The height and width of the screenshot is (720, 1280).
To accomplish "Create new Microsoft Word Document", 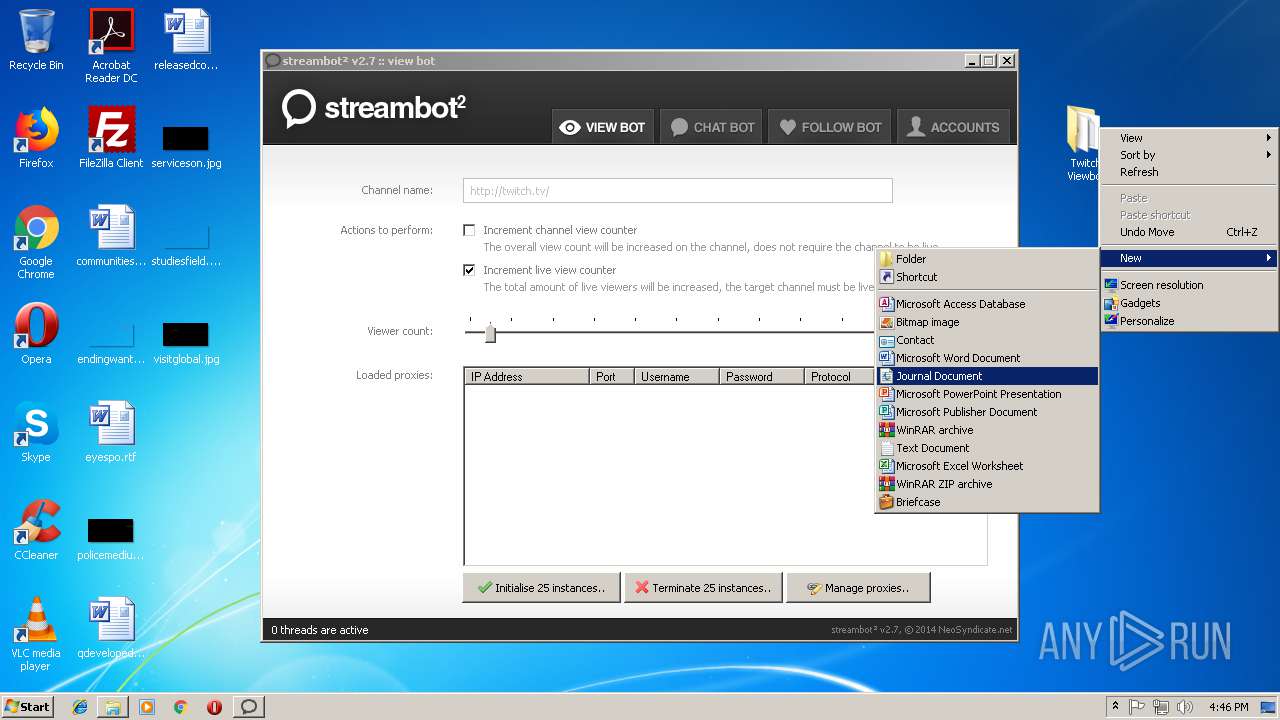I will pyautogui.click(x=987, y=358).
